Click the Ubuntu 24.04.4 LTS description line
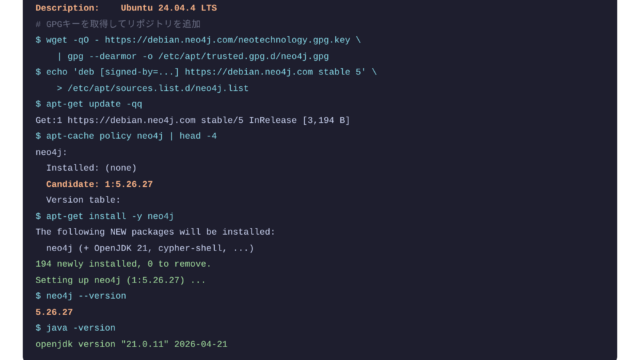Image resolution: width=640 pixels, height=360 pixels. [x=126, y=8]
